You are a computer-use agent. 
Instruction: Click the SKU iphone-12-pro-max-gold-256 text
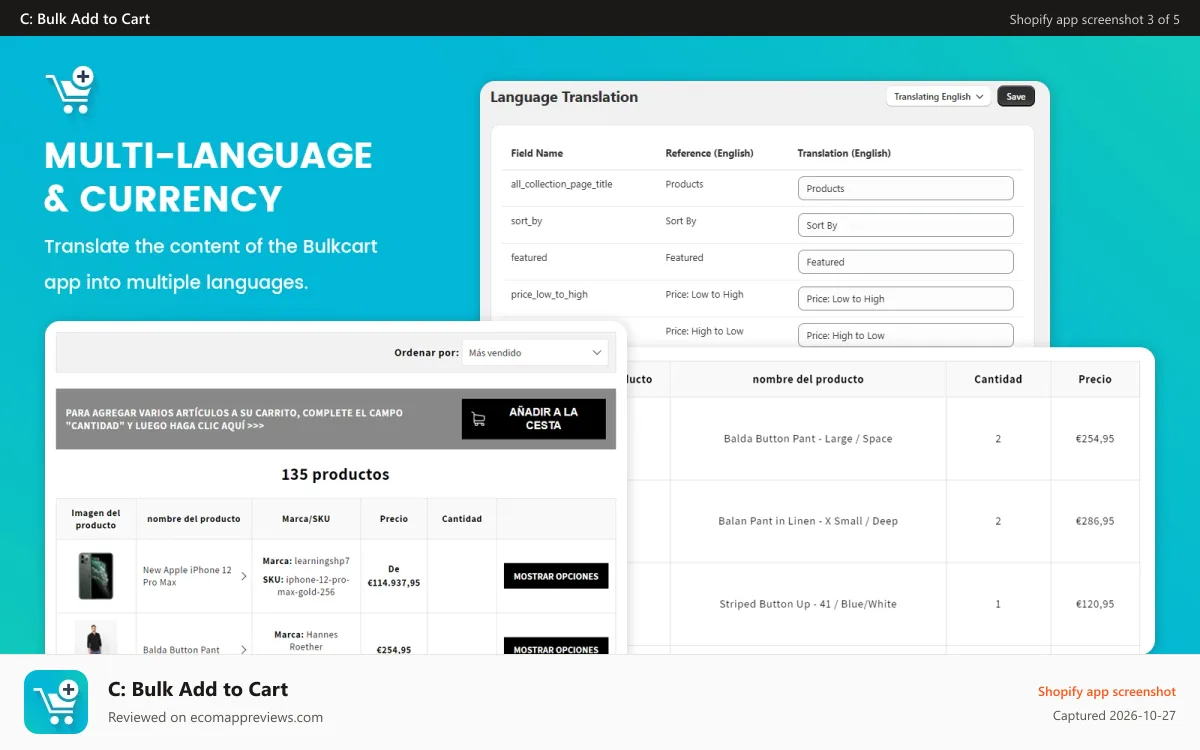click(x=306, y=586)
